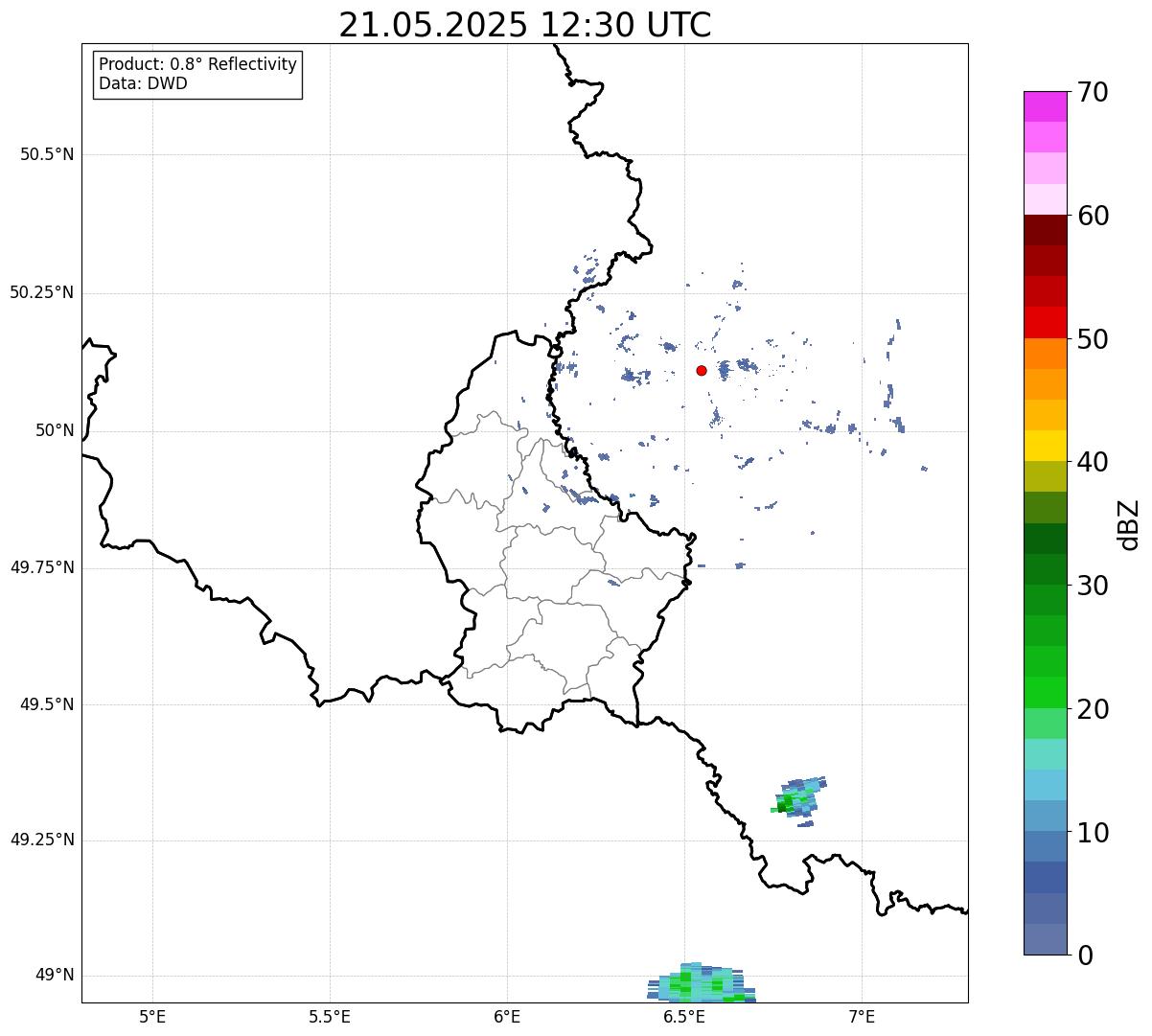Click the 49°N latitude label
1152x1036 pixels.
coord(55,975)
